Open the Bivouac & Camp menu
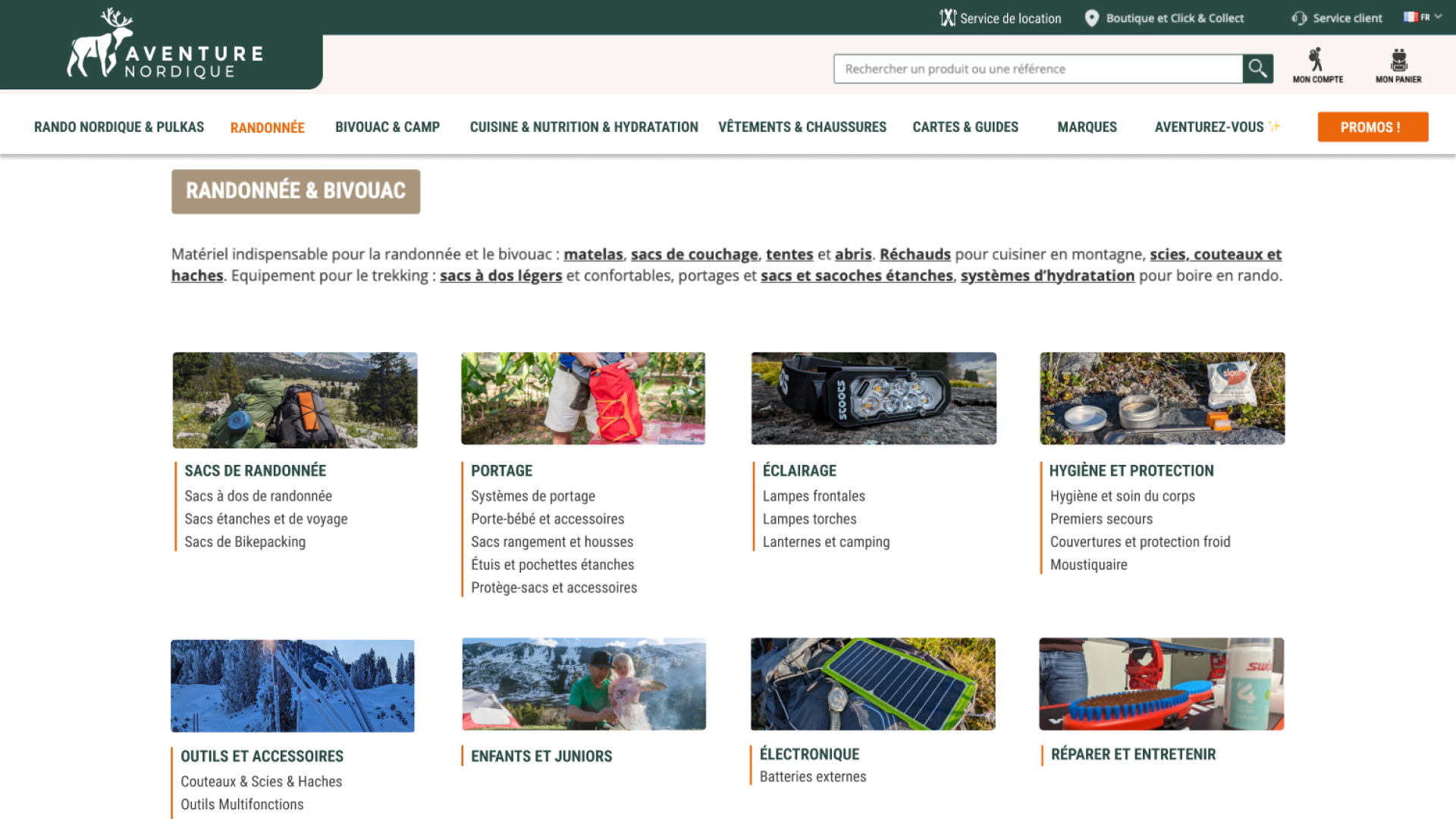Viewport: 1456px width, 819px height. (x=388, y=127)
